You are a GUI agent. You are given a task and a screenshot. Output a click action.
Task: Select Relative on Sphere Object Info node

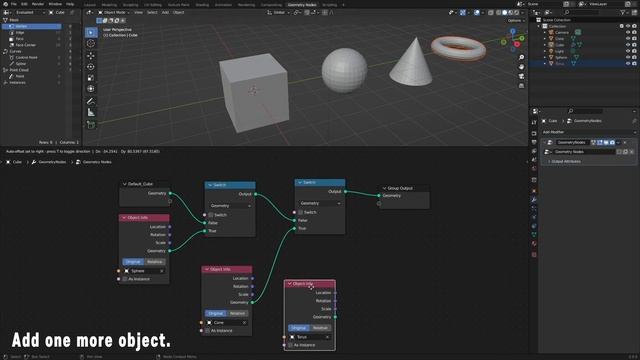(155, 262)
